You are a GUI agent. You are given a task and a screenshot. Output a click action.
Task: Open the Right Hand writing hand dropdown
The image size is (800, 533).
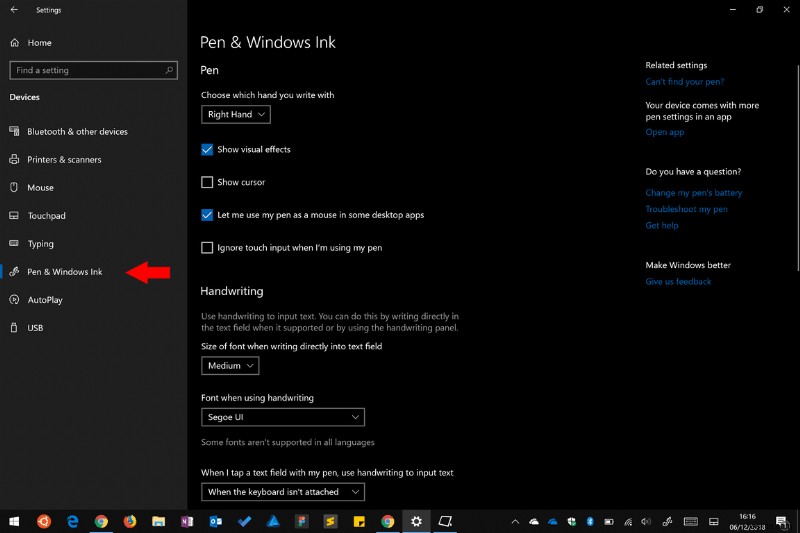pos(235,115)
